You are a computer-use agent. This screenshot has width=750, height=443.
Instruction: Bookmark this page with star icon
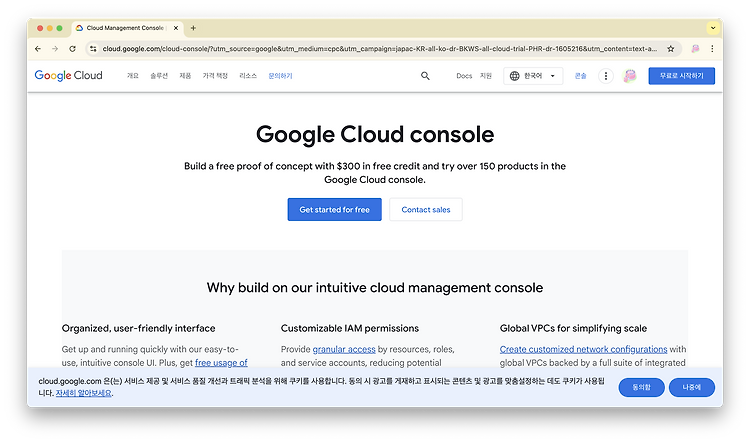(671, 49)
